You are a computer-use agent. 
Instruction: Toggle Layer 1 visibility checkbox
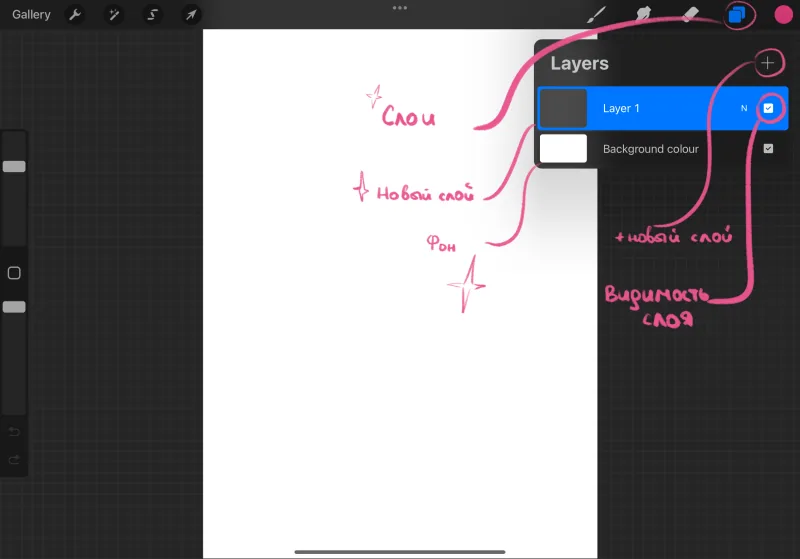pos(768,108)
